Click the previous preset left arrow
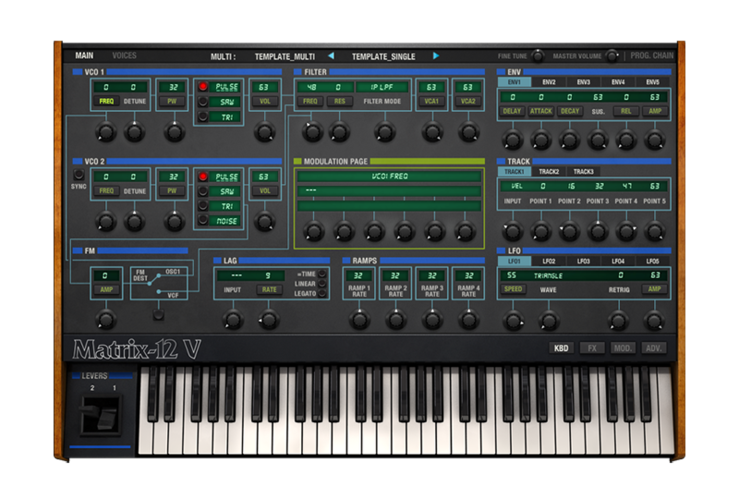 (x=331, y=56)
